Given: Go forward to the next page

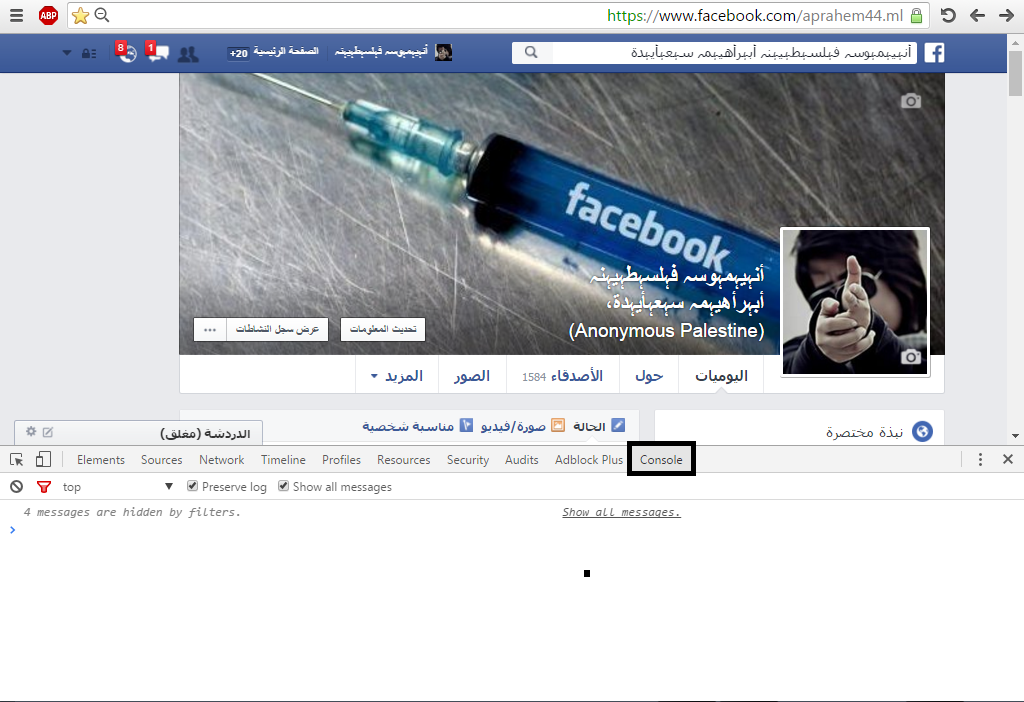Looking at the screenshot, I should click(x=1006, y=16).
